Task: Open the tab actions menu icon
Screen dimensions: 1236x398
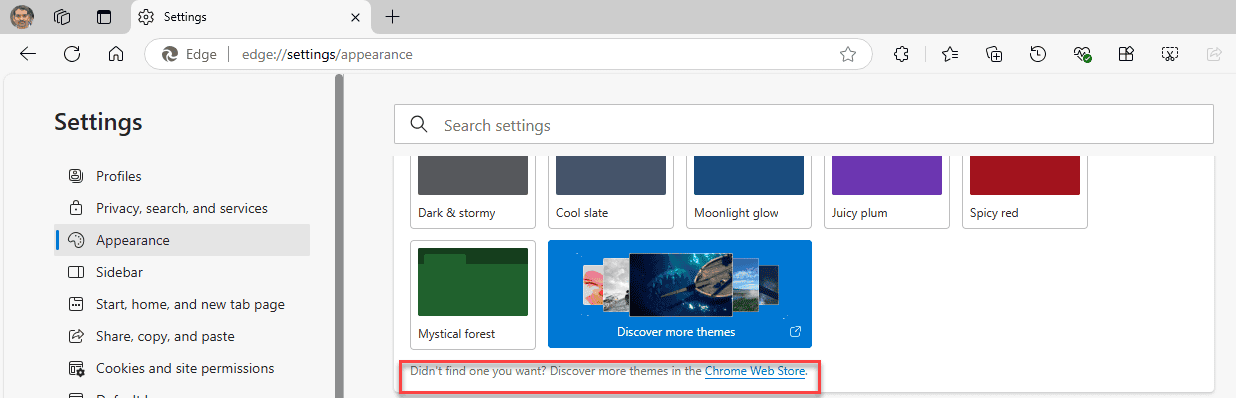Action: click(x=104, y=17)
